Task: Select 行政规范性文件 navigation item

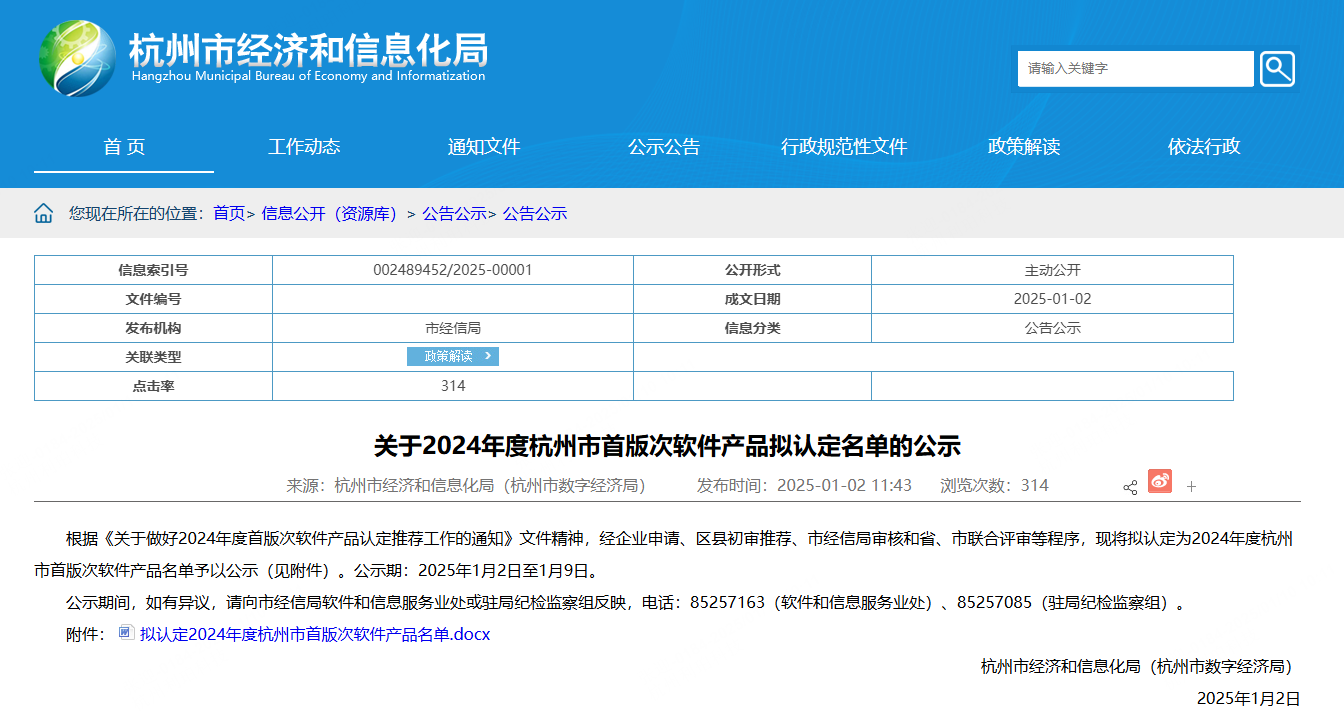Action: (x=844, y=147)
